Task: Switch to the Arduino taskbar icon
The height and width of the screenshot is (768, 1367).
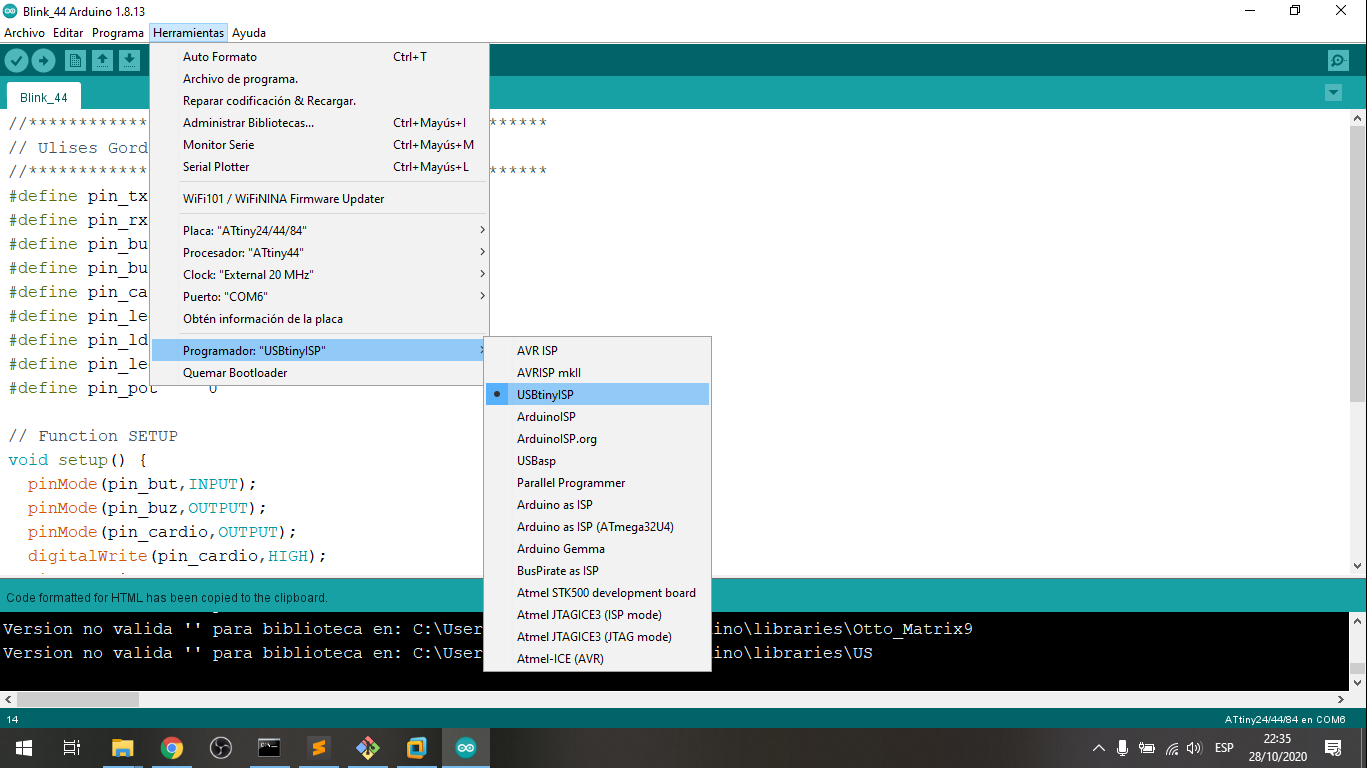Action: [x=466, y=747]
